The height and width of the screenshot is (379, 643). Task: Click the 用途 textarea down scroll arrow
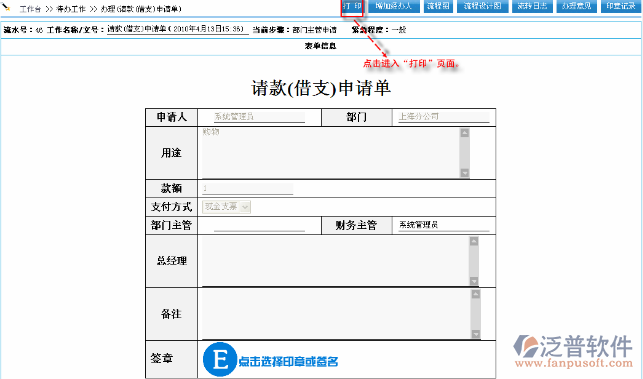(464, 173)
